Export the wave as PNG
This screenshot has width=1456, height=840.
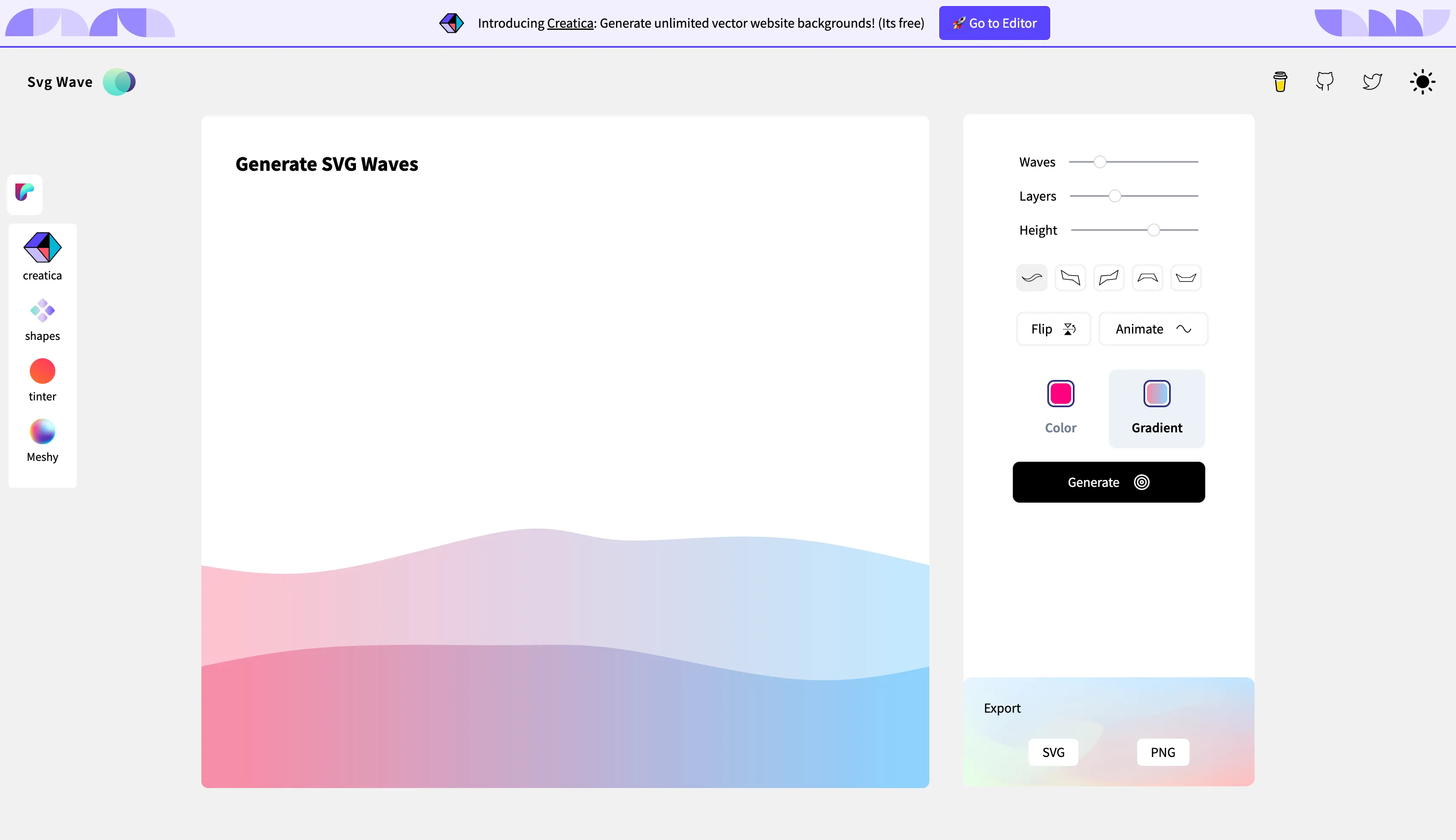(1163, 752)
